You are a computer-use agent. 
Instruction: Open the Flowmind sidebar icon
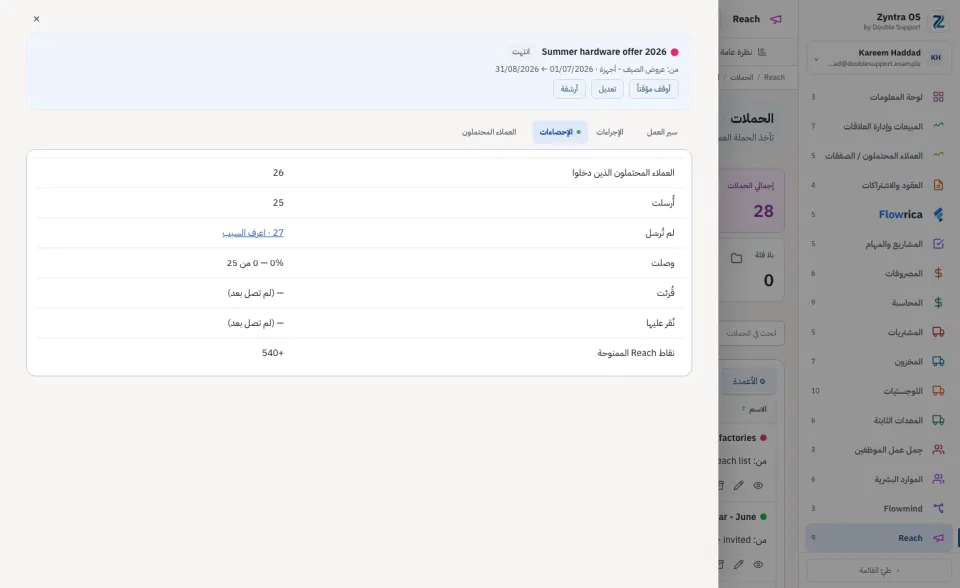pyautogui.click(x=938, y=508)
